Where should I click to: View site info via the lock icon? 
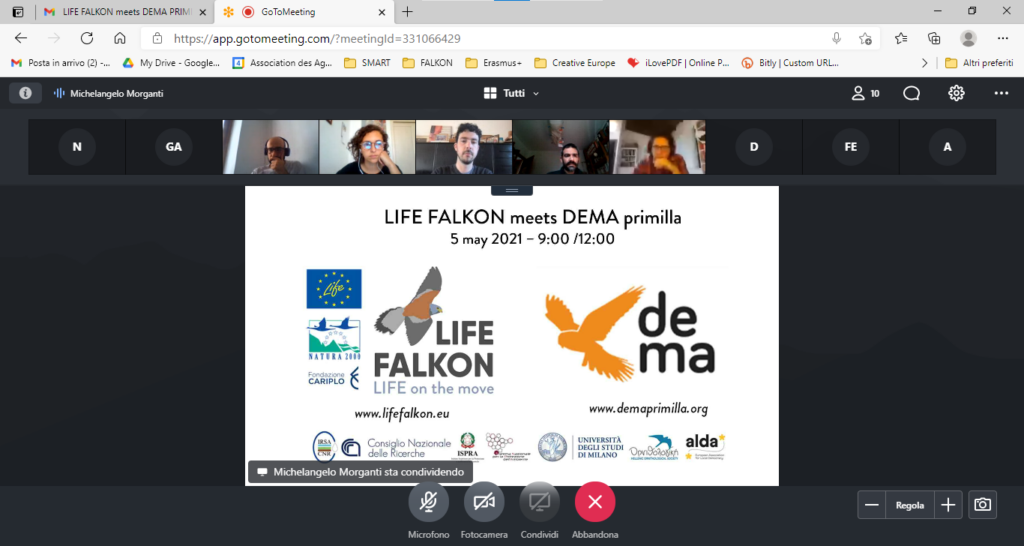point(157,39)
